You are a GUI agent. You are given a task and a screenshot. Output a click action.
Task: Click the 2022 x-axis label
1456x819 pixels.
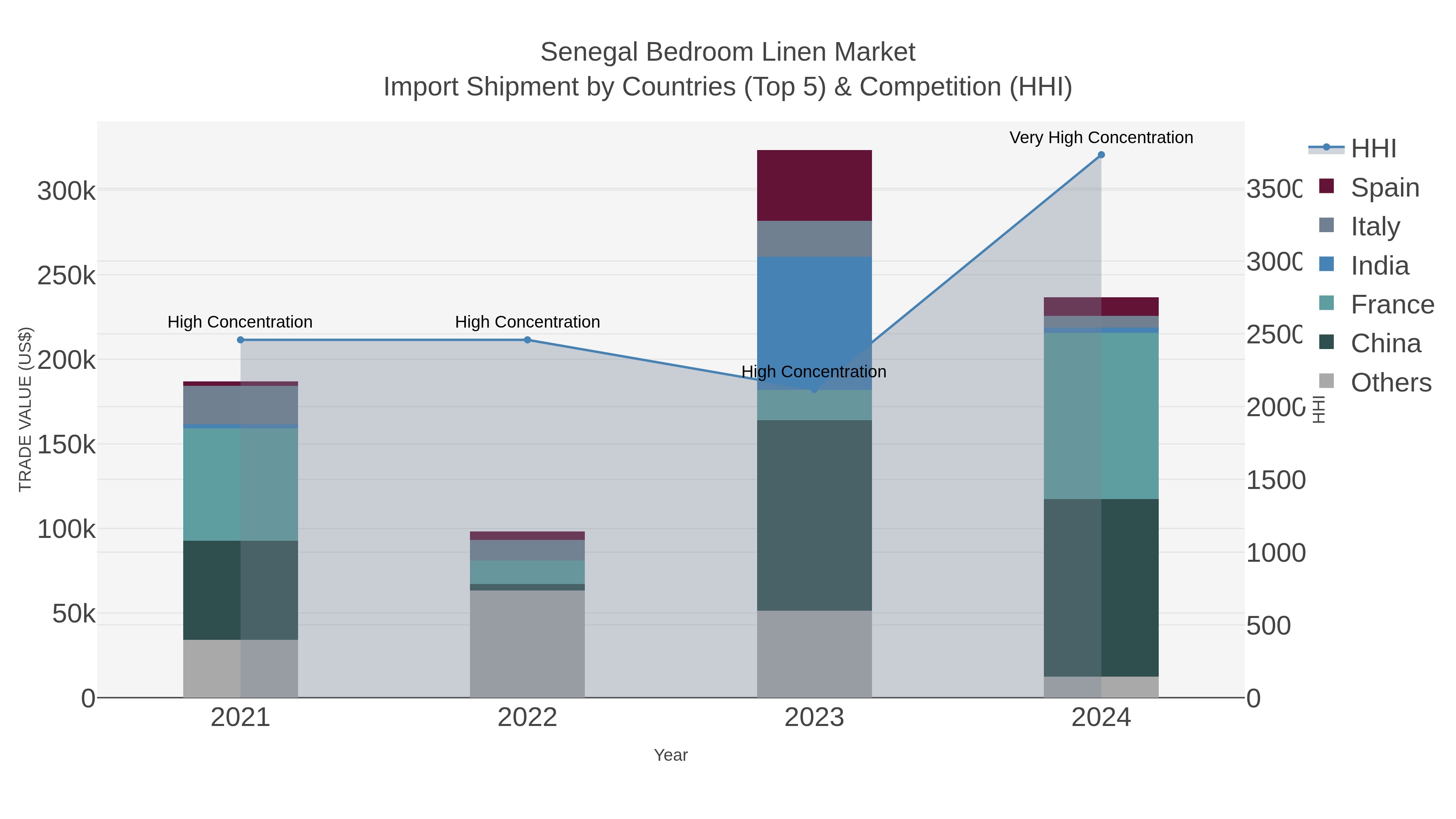pos(527,717)
